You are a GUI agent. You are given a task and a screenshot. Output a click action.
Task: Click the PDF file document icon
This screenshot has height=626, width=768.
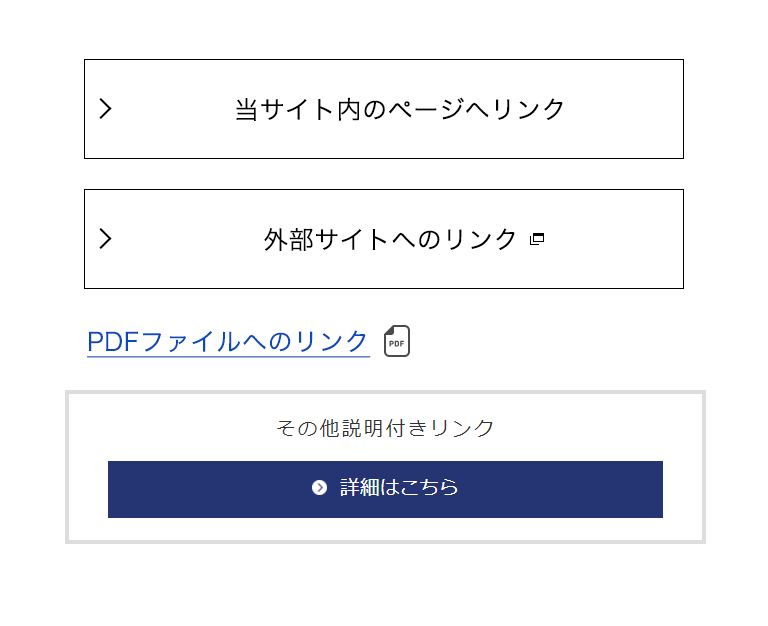pos(397,341)
